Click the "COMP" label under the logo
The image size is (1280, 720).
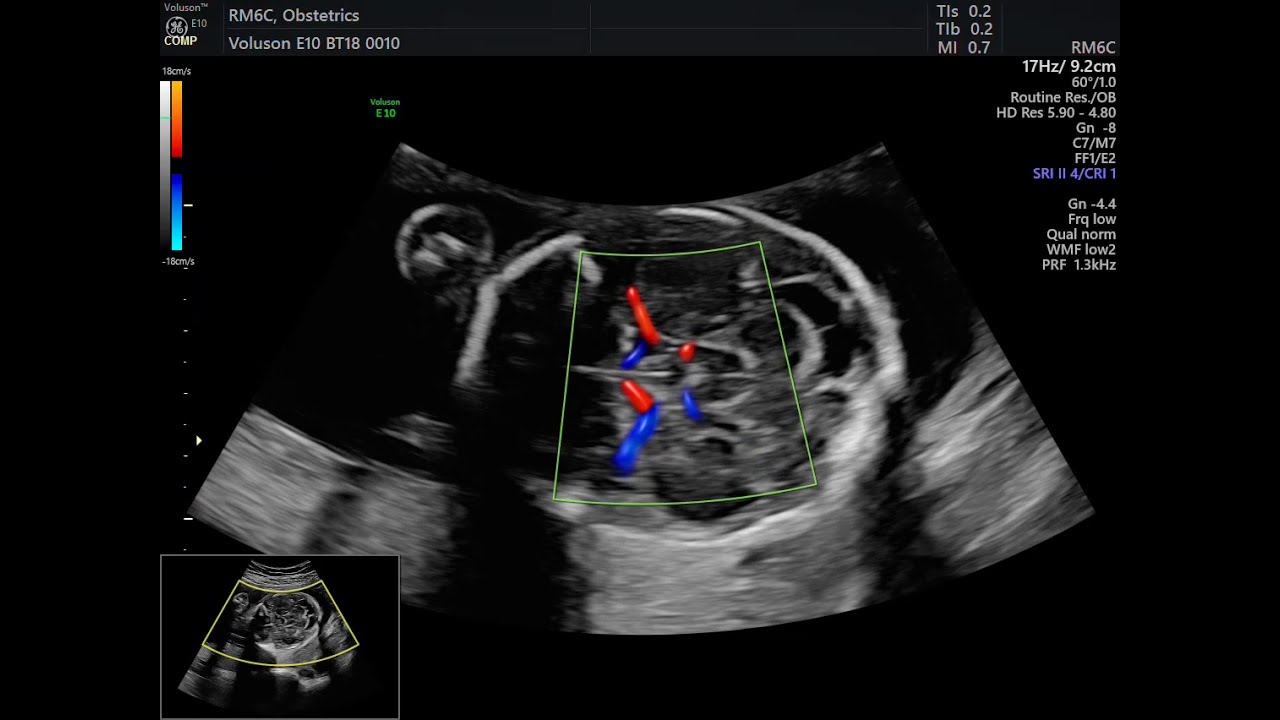[x=180, y=41]
